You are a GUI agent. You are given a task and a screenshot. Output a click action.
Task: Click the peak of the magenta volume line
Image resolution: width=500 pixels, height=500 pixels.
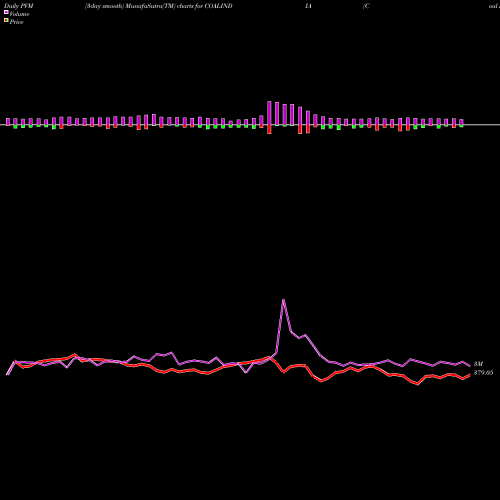pyautogui.click(x=283, y=300)
